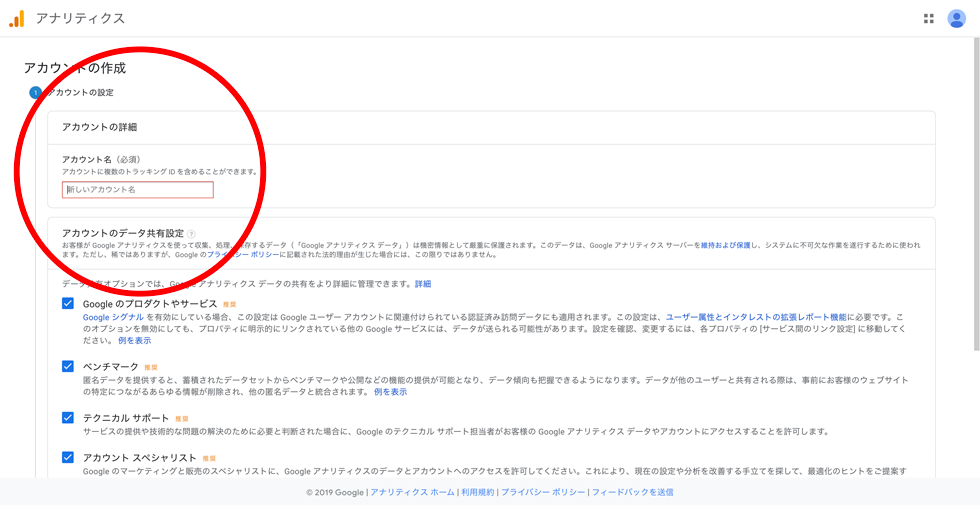Viewport: 980px width, 505px height.
Task: Click フィードバックを送信 in footer
Action: tap(632, 492)
